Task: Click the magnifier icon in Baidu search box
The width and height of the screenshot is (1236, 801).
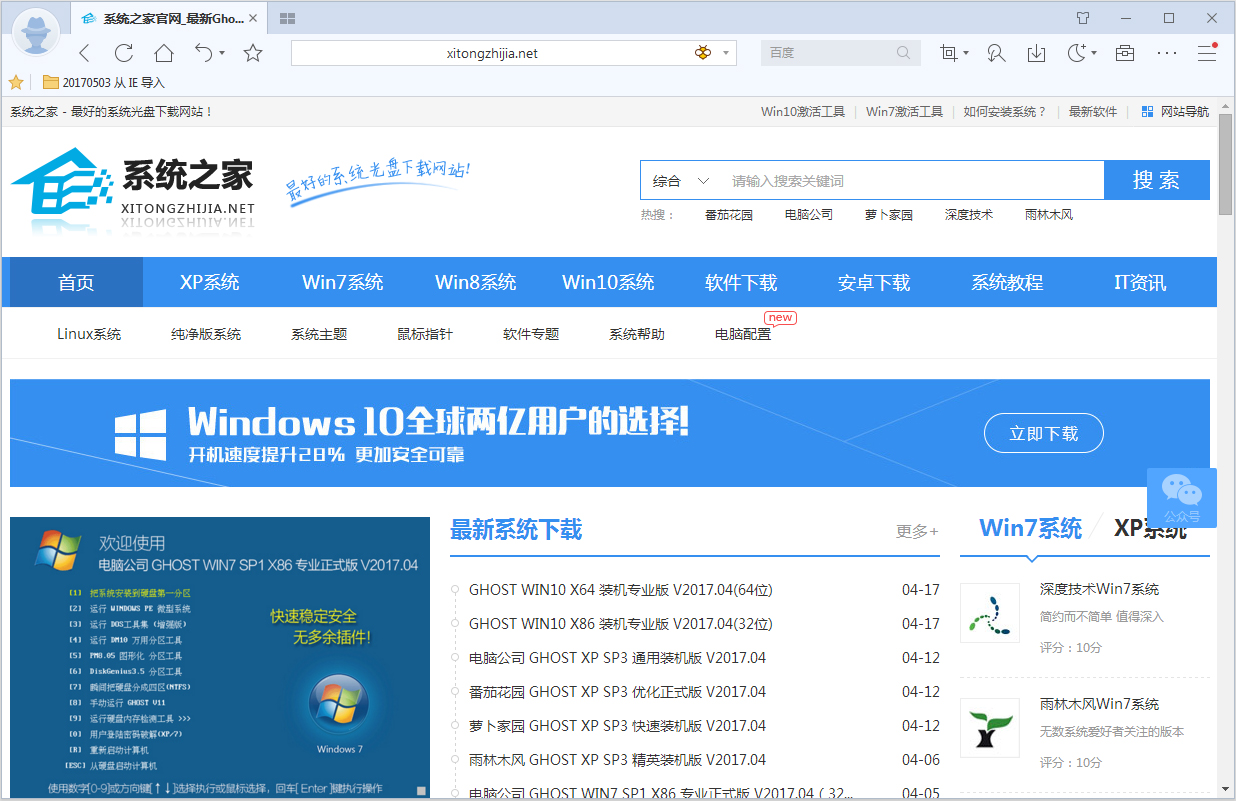Action: click(x=904, y=53)
